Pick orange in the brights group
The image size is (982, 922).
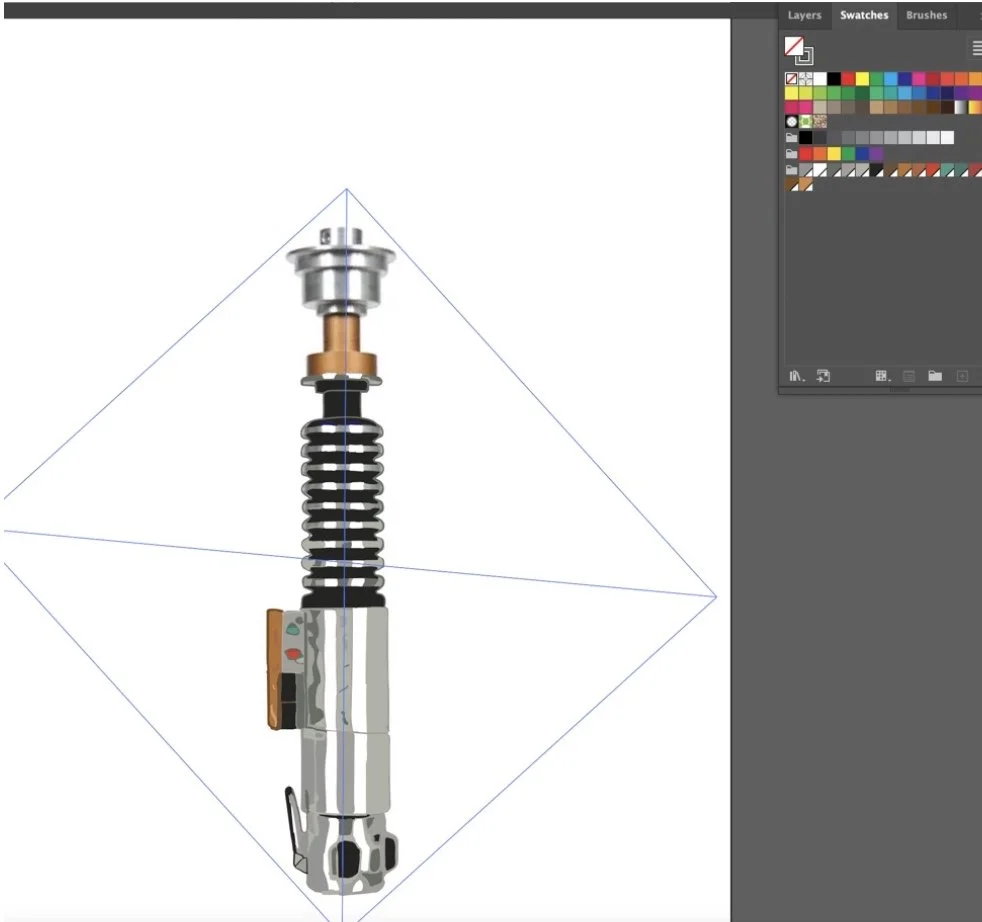(x=820, y=154)
